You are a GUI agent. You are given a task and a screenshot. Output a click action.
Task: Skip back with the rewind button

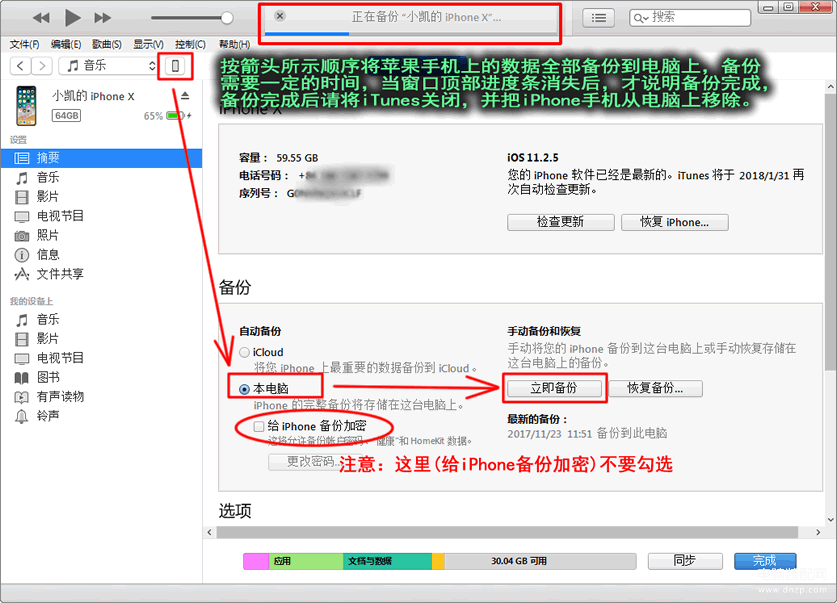41,18
